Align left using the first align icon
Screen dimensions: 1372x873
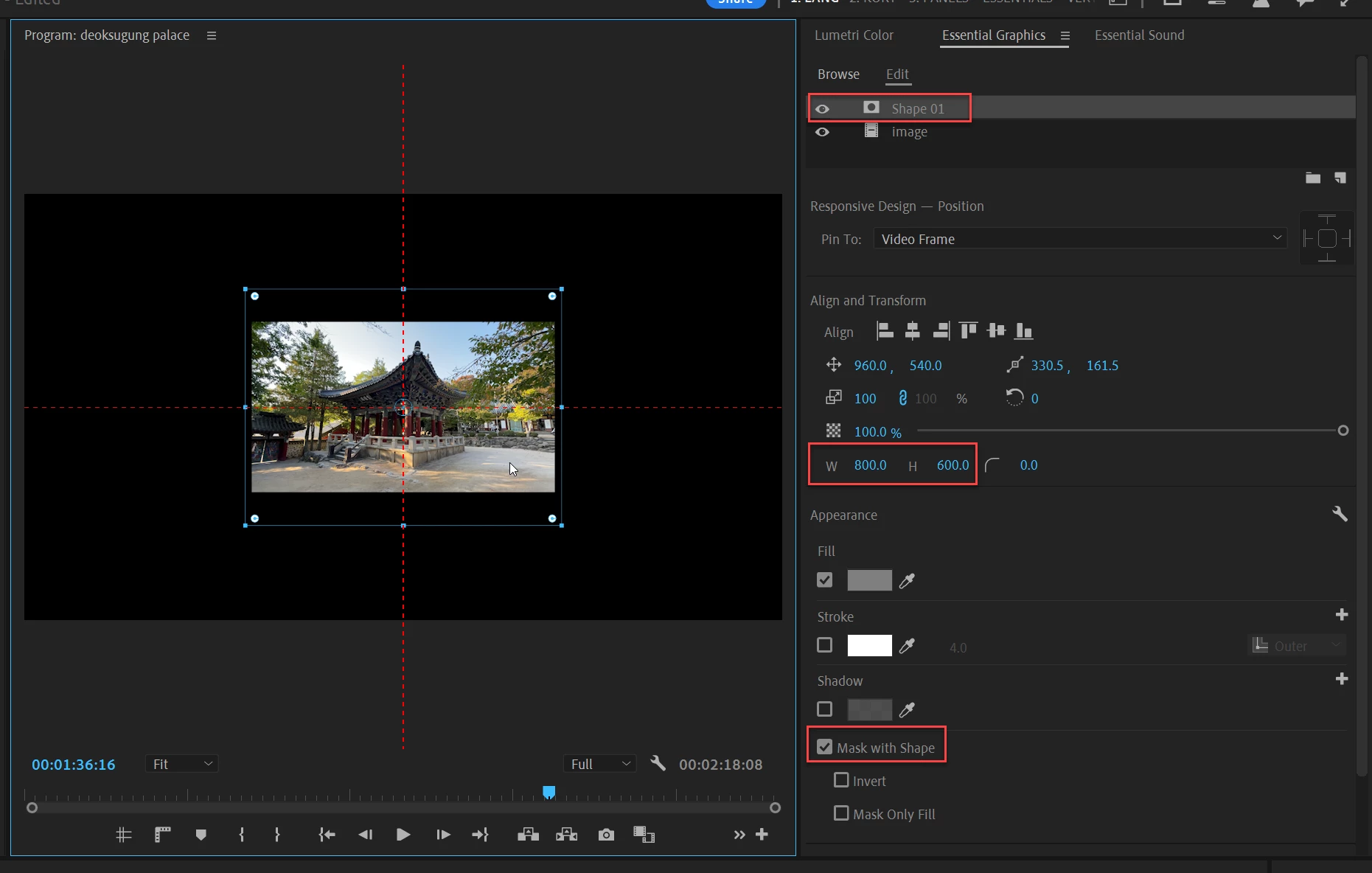(x=885, y=331)
